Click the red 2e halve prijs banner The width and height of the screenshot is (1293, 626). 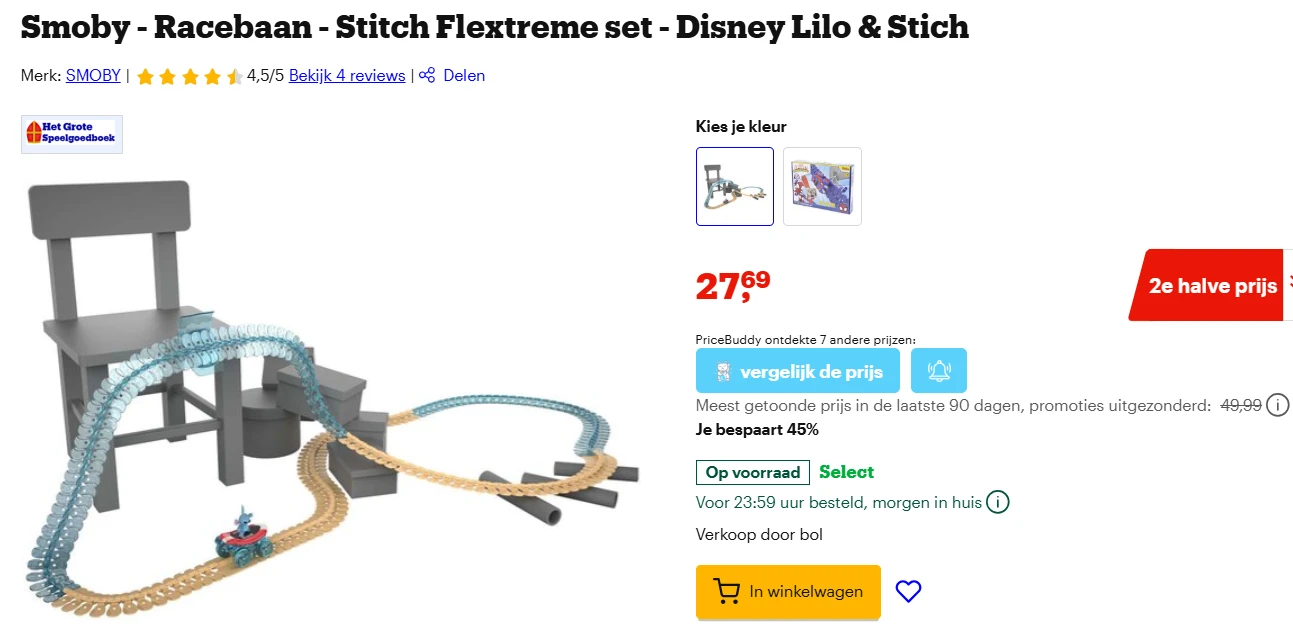(x=1211, y=286)
